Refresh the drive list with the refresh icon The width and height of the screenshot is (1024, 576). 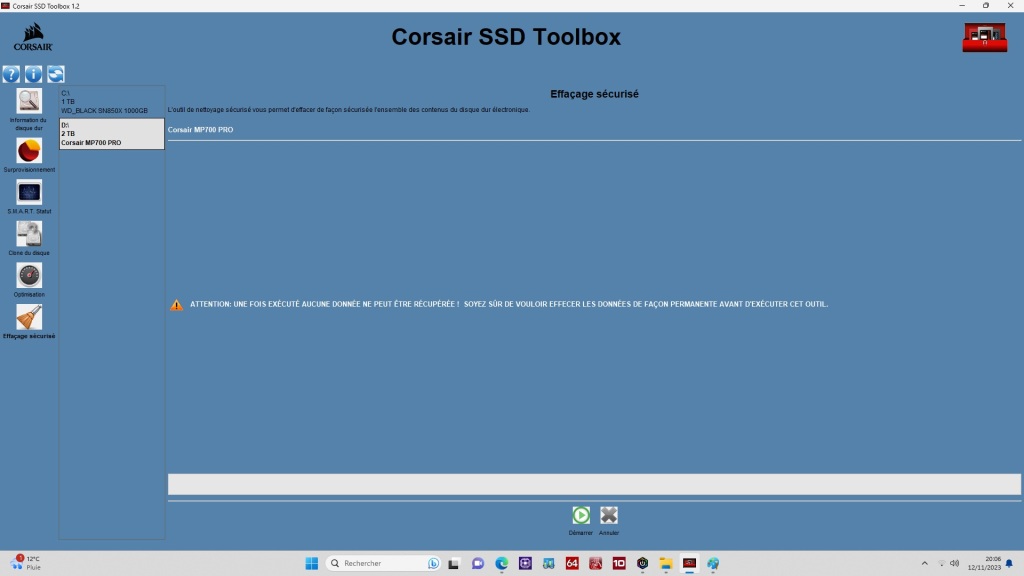(56, 73)
